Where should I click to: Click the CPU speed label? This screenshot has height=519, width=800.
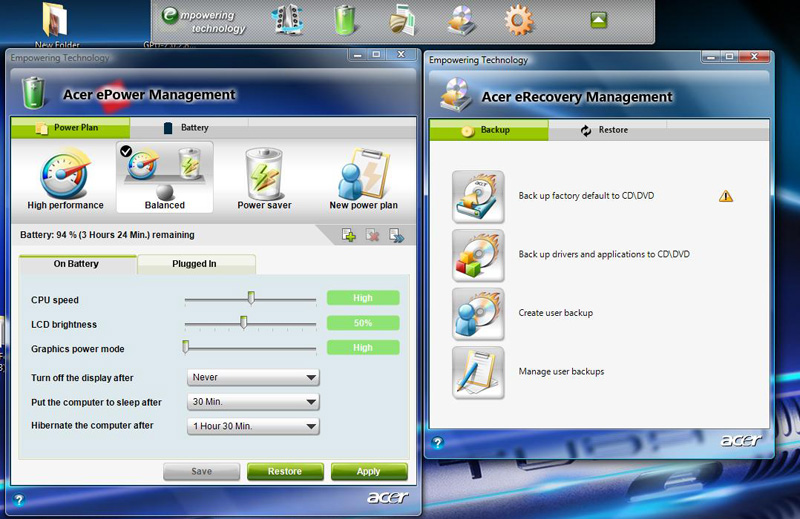pyautogui.click(x=55, y=300)
